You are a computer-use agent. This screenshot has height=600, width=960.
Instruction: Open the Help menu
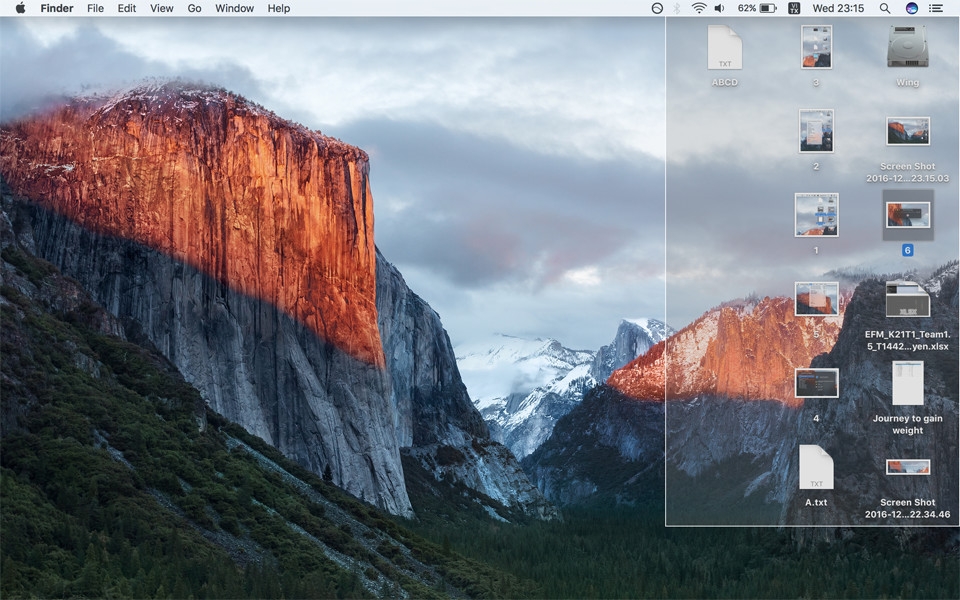click(x=279, y=8)
